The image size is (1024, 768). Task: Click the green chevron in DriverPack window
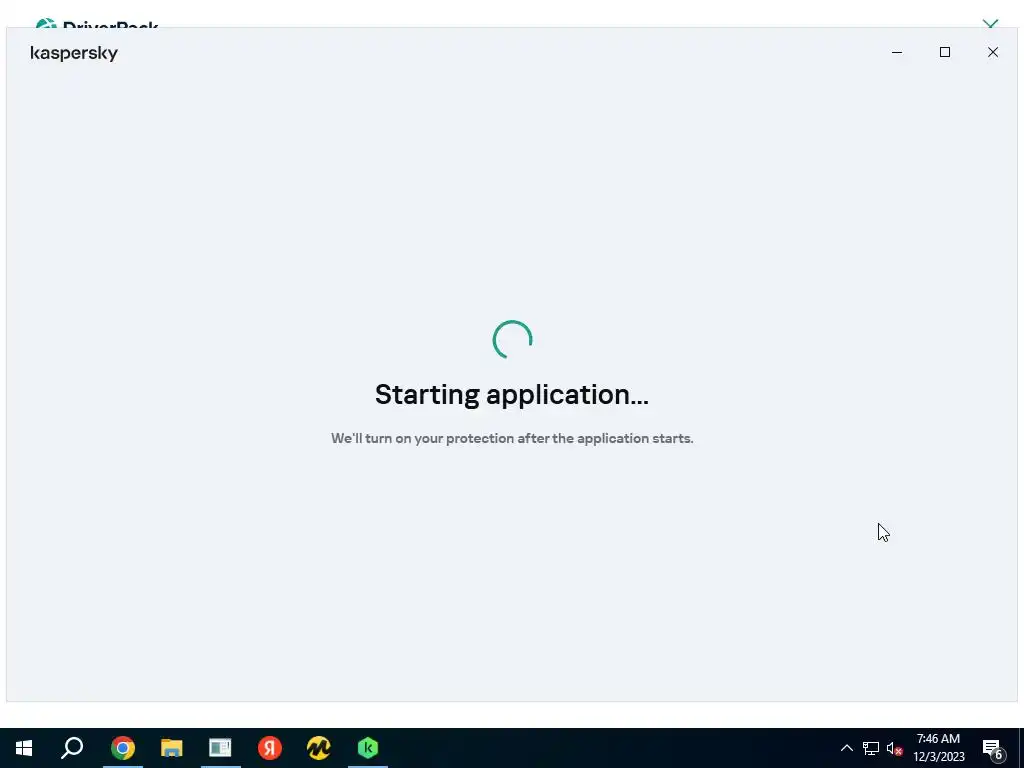tap(991, 24)
